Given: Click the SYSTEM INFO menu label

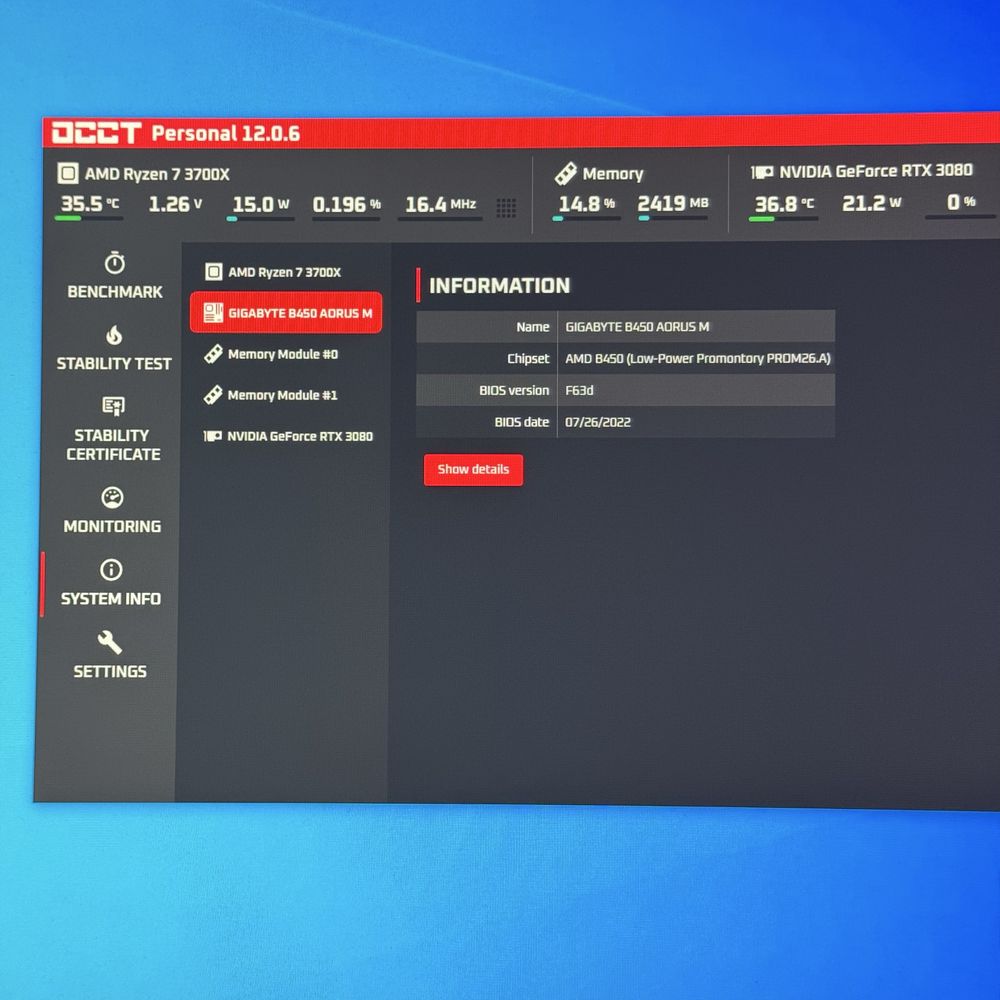Looking at the screenshot, I should click(111, 599).
